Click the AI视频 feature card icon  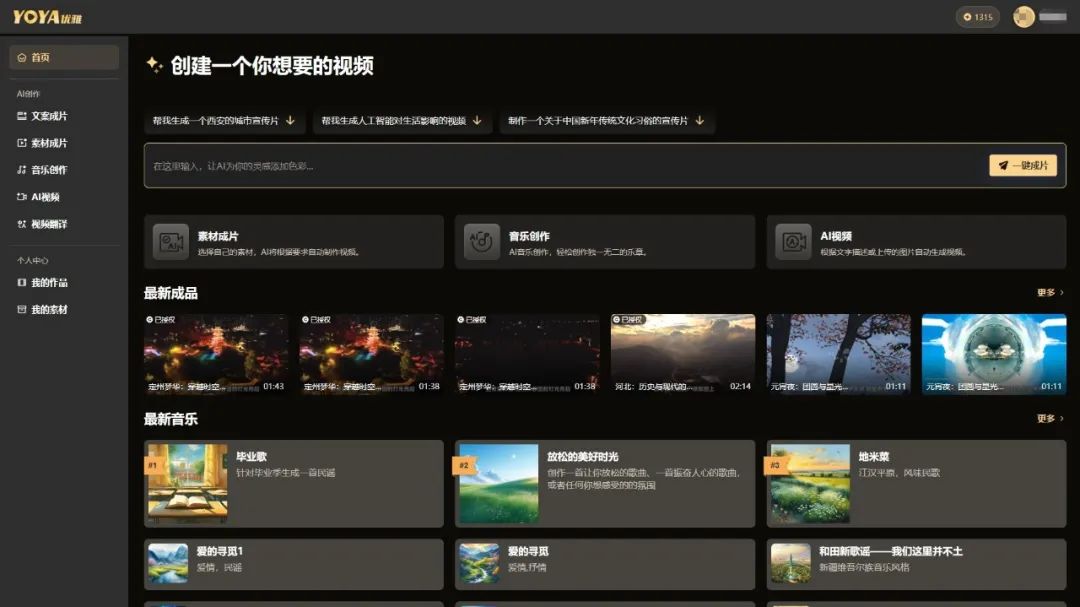click(x=794, y=242)
